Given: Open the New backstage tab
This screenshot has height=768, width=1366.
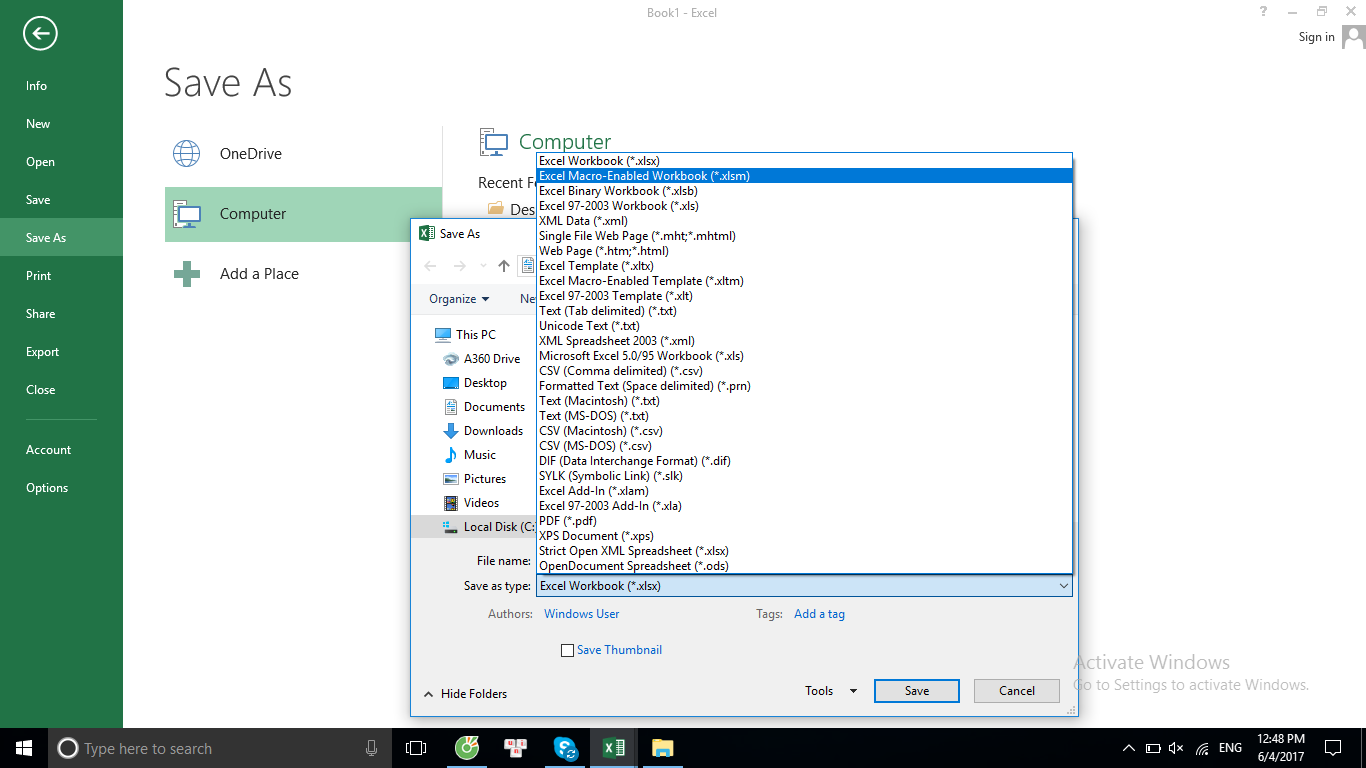Looking at the screenshot, I should click(x=61, y=124).
